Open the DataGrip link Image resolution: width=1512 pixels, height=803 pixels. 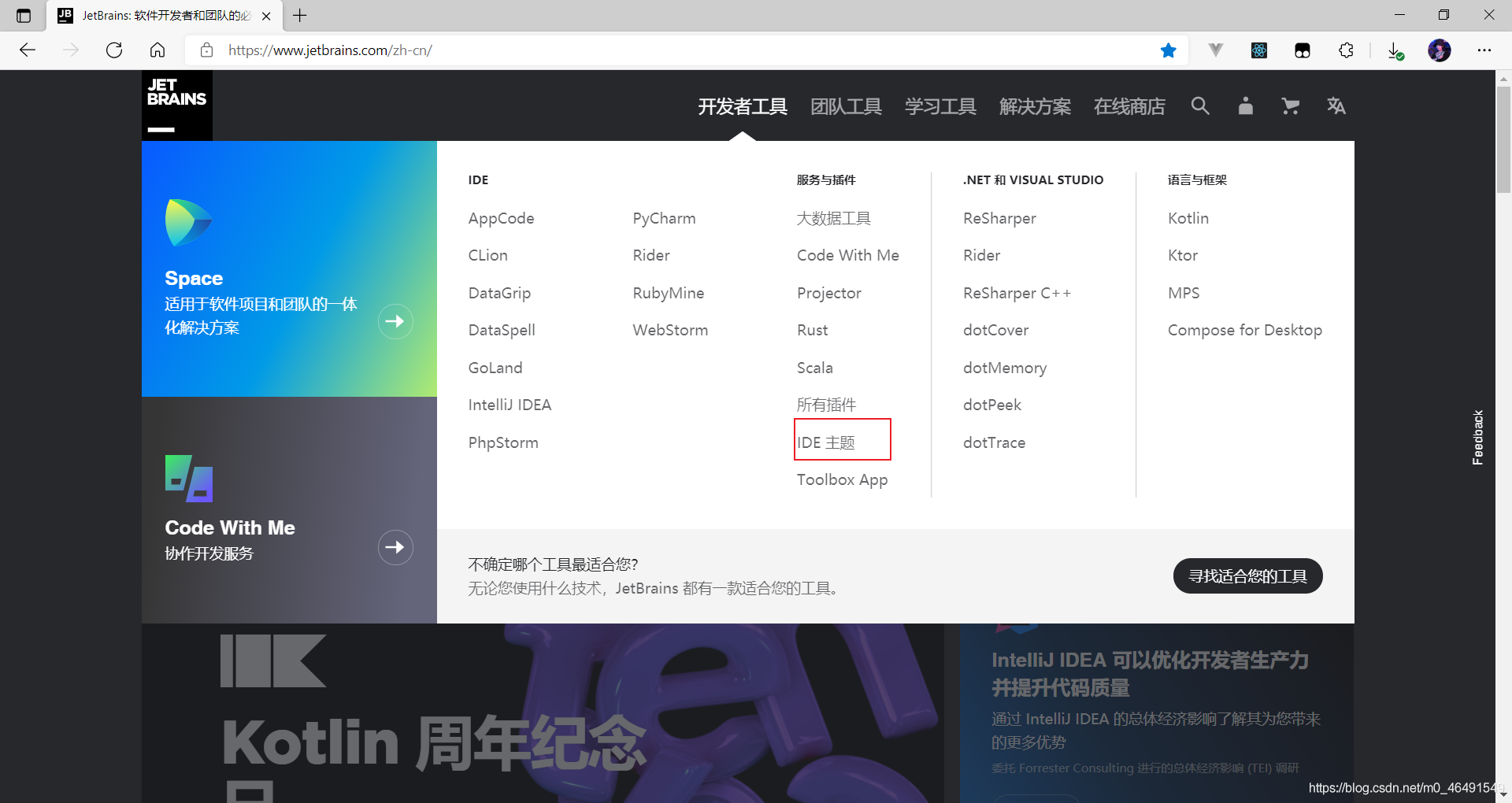(499, 293)
